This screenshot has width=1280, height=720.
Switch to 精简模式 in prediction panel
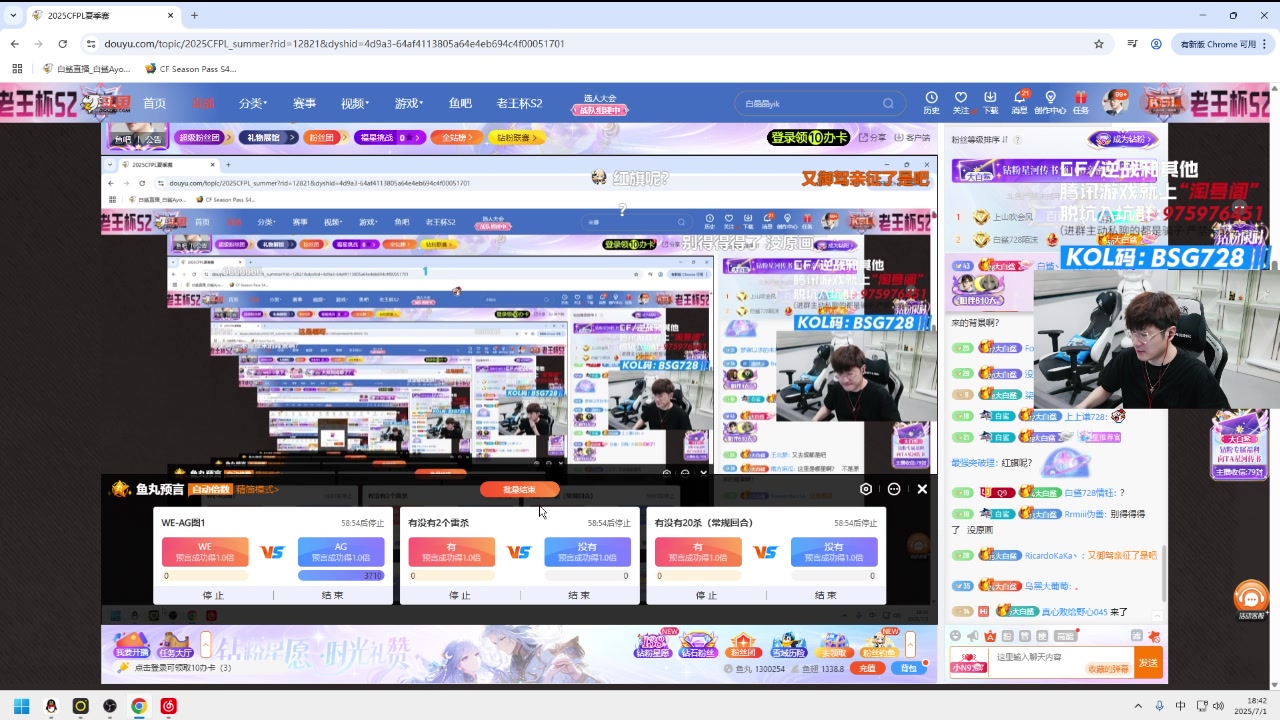click(257, 489)
